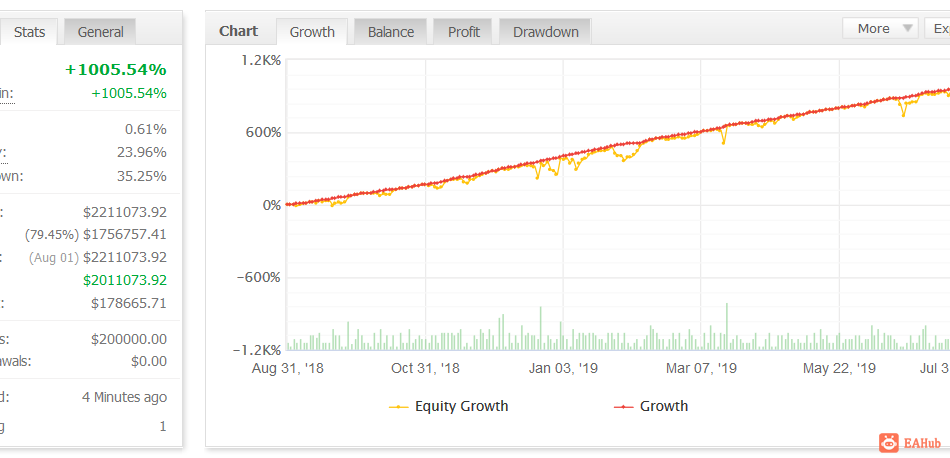Click the Mar 07, '19 axis label
The image size is (950, 458).
tap(701, 368)
